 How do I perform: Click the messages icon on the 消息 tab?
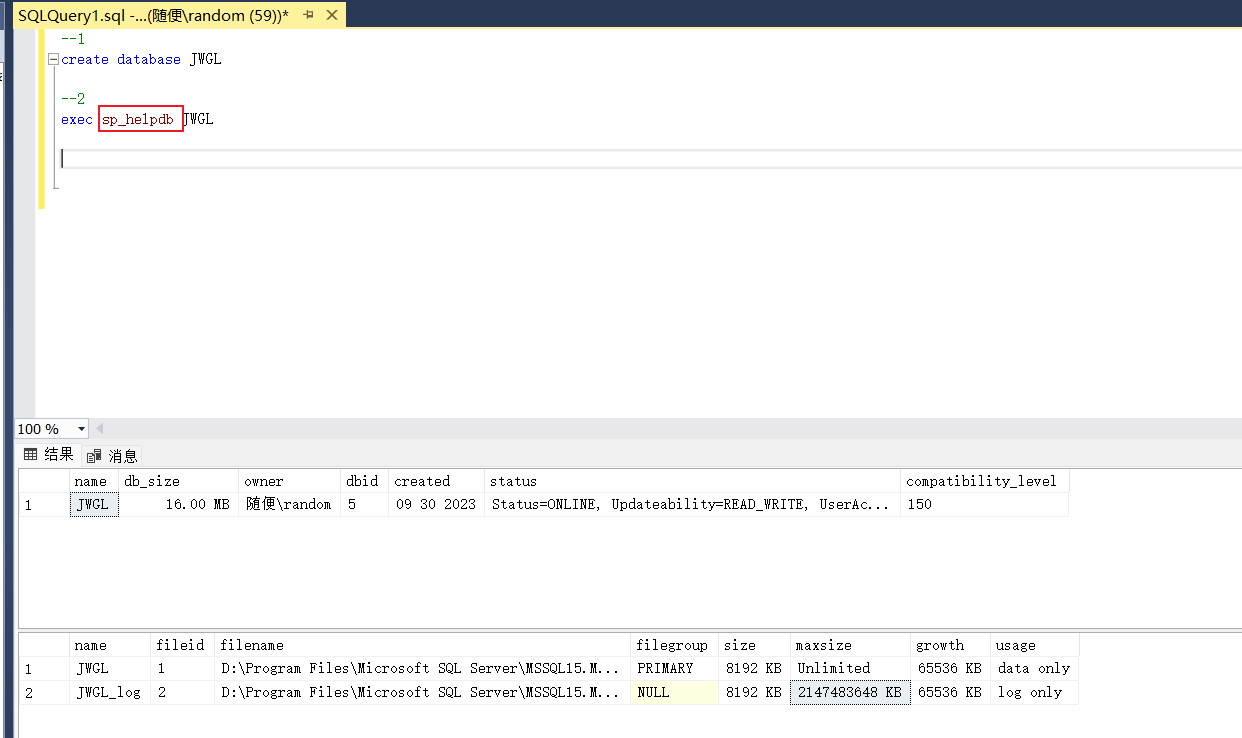pos(93,455)
